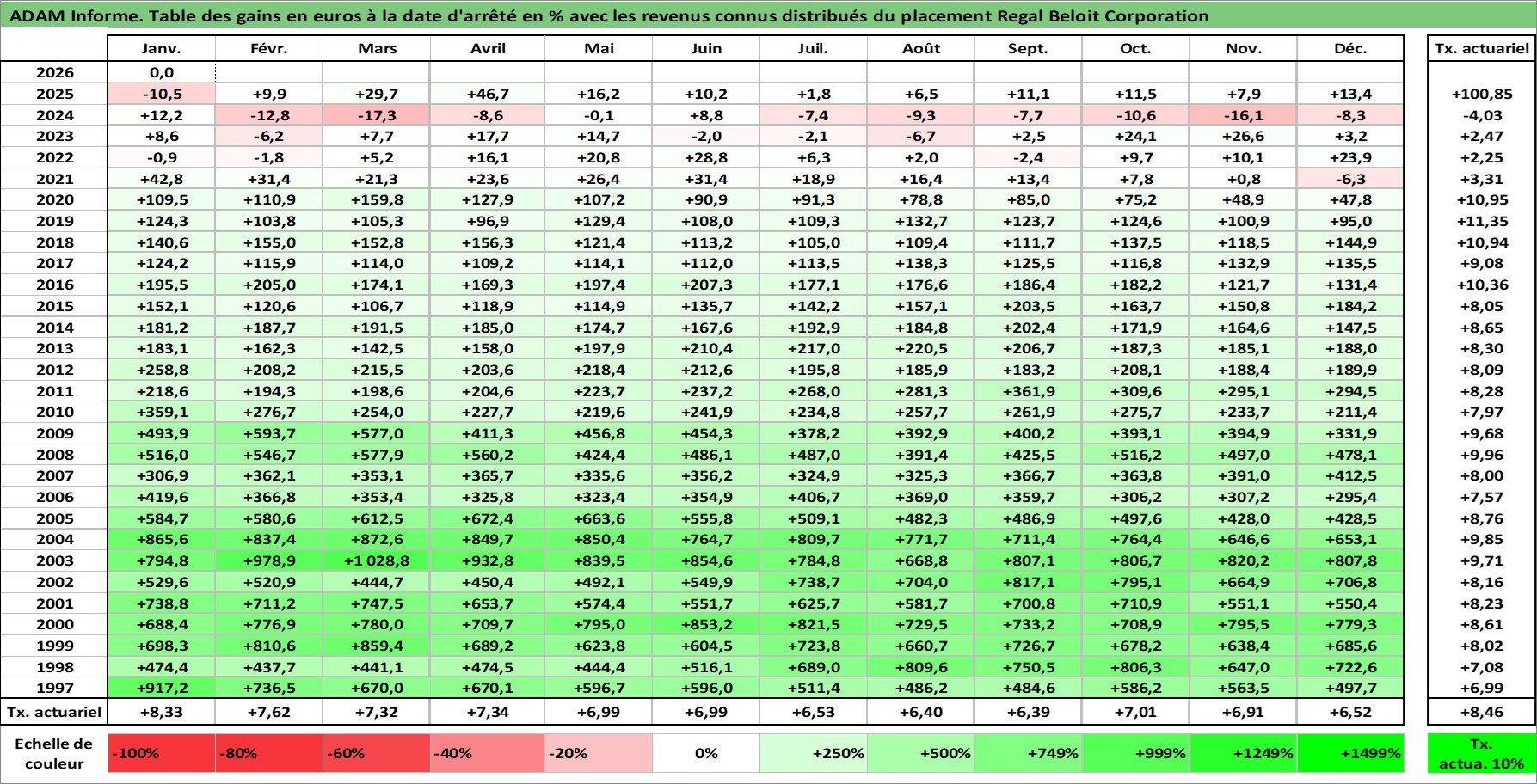Select the -80% color scale swatch
1537x784 pixels.
(x=268, y=753)
